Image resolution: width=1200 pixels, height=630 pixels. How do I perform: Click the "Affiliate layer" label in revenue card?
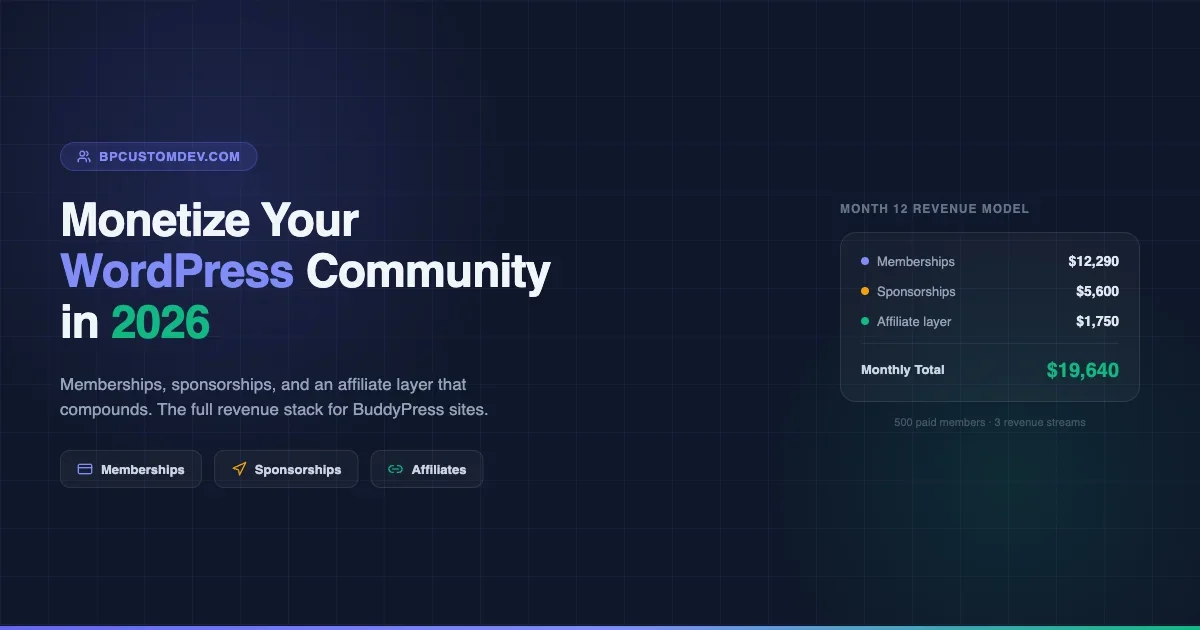[x=914, y=322]
